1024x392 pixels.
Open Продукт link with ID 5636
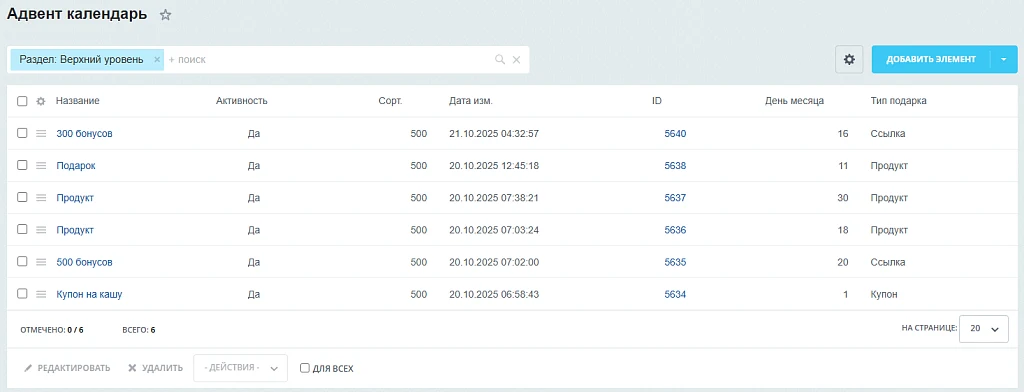click(x=75, y=230)
